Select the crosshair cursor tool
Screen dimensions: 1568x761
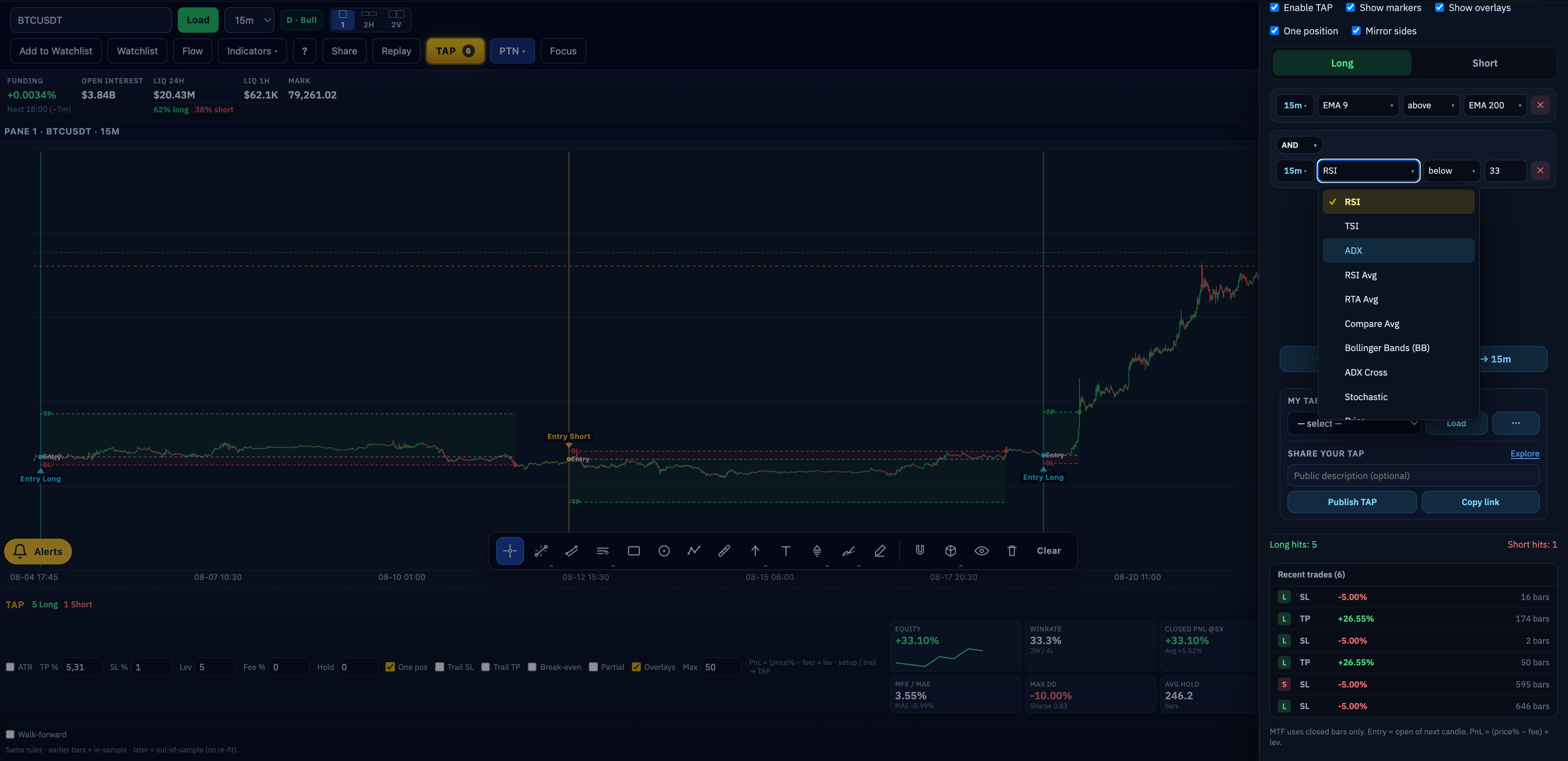[509, 551]
